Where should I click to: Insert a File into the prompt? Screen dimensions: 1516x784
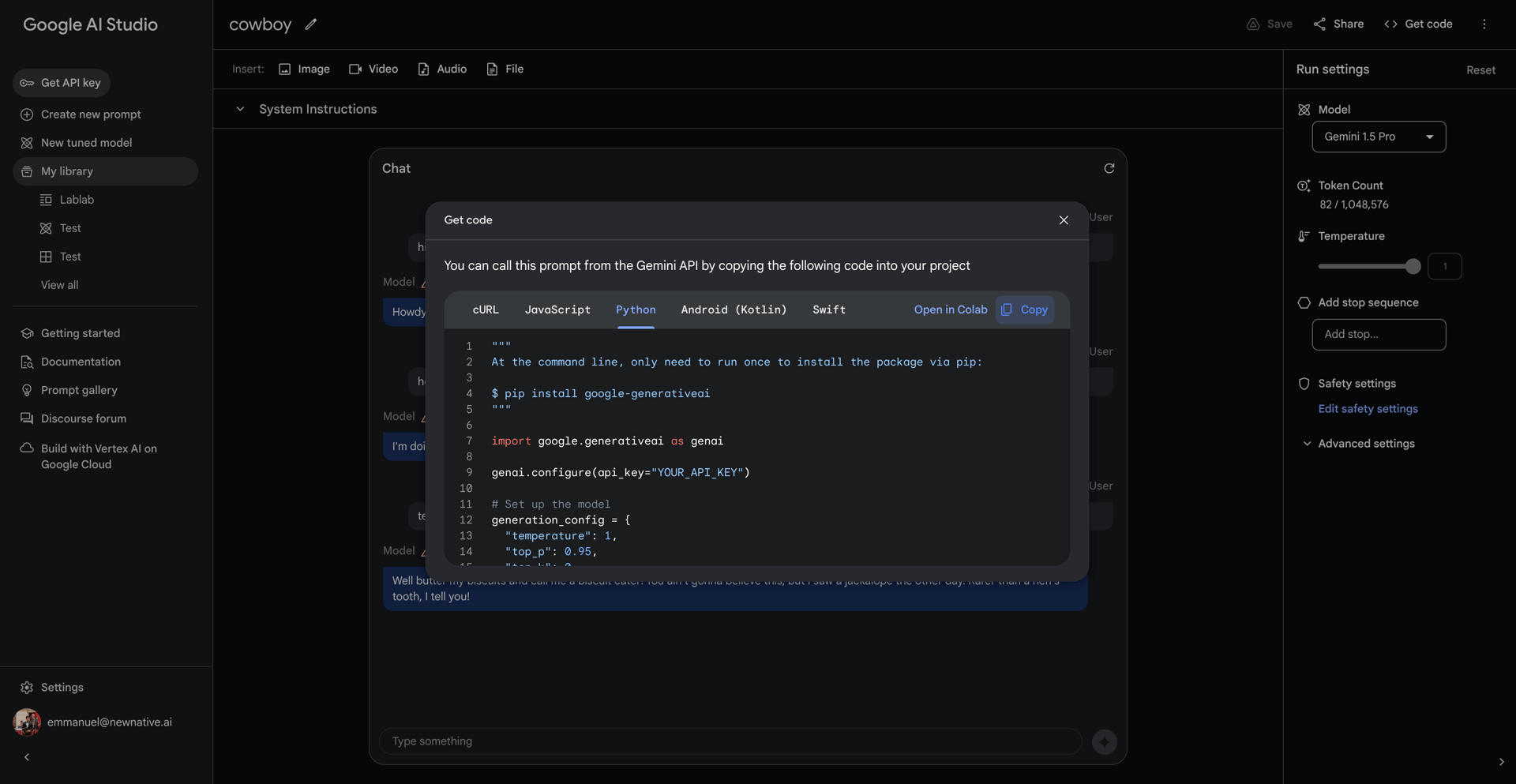505,69
